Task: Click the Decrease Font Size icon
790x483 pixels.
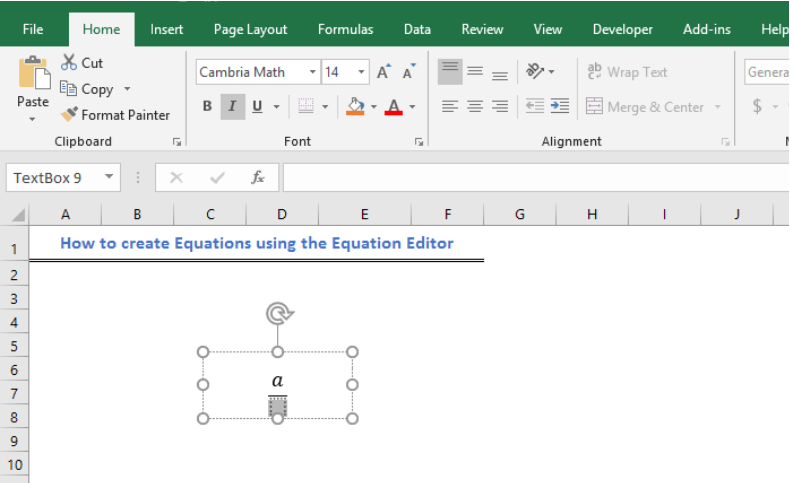Action: coord(409,72)
